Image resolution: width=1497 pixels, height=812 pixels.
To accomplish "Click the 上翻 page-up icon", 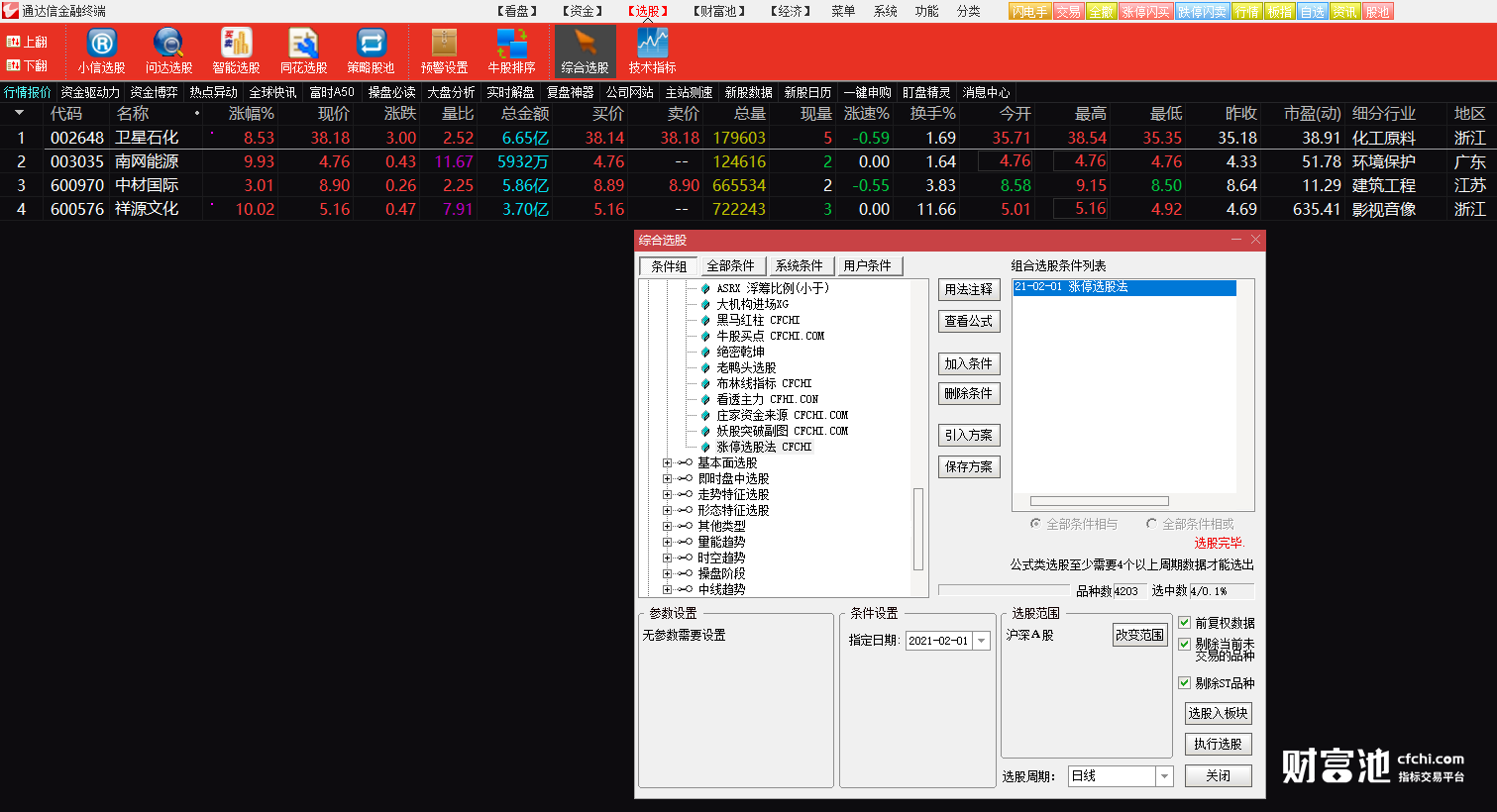I will coord(27,42).
